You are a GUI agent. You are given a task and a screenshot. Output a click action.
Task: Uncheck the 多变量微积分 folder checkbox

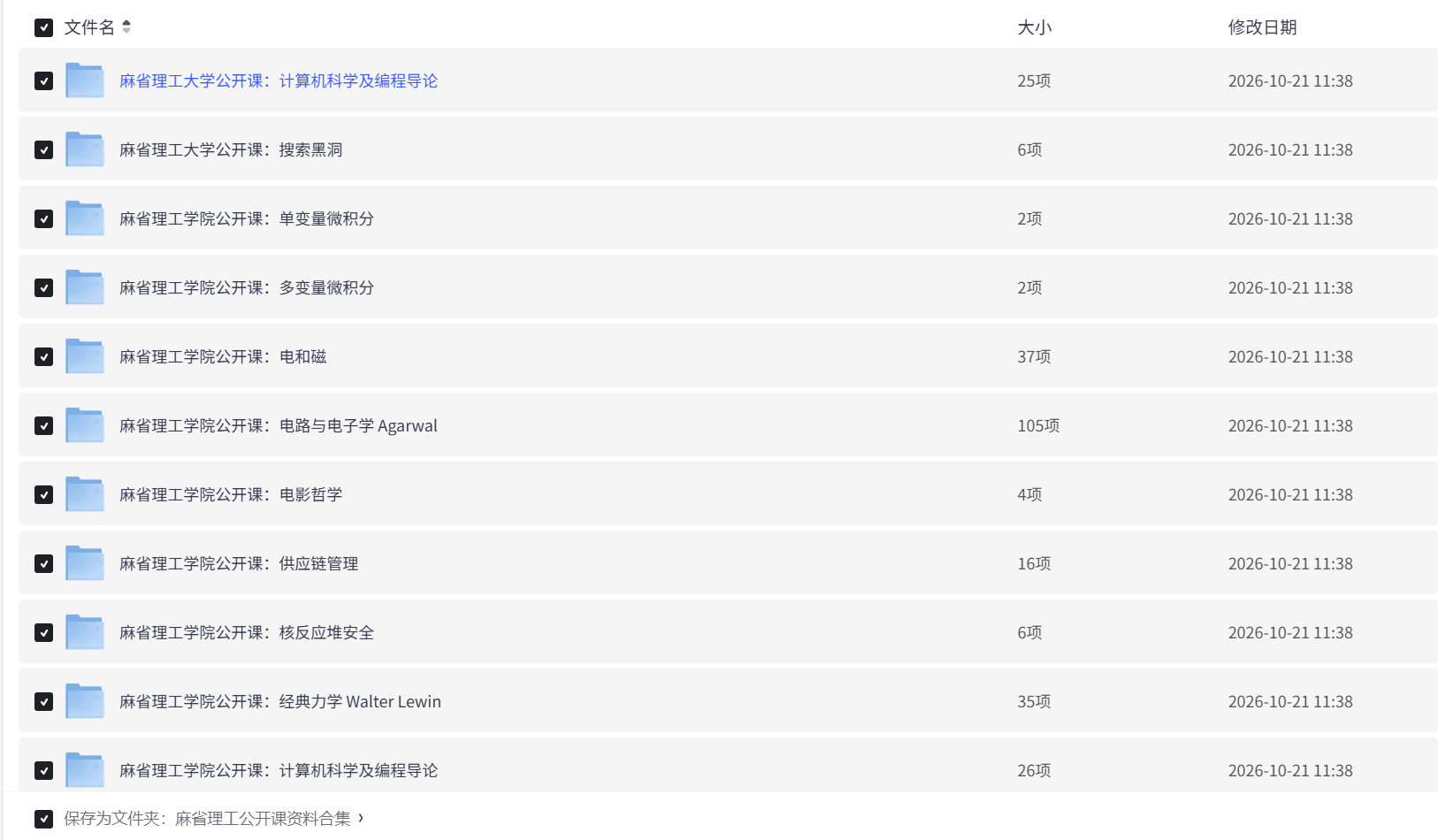coord(43,287)
